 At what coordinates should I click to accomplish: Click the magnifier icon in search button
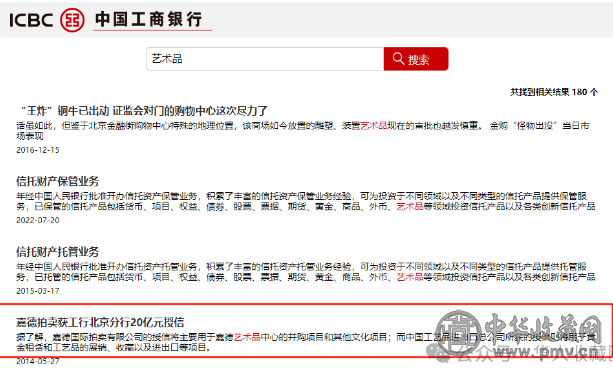click(x=398, y=58)
